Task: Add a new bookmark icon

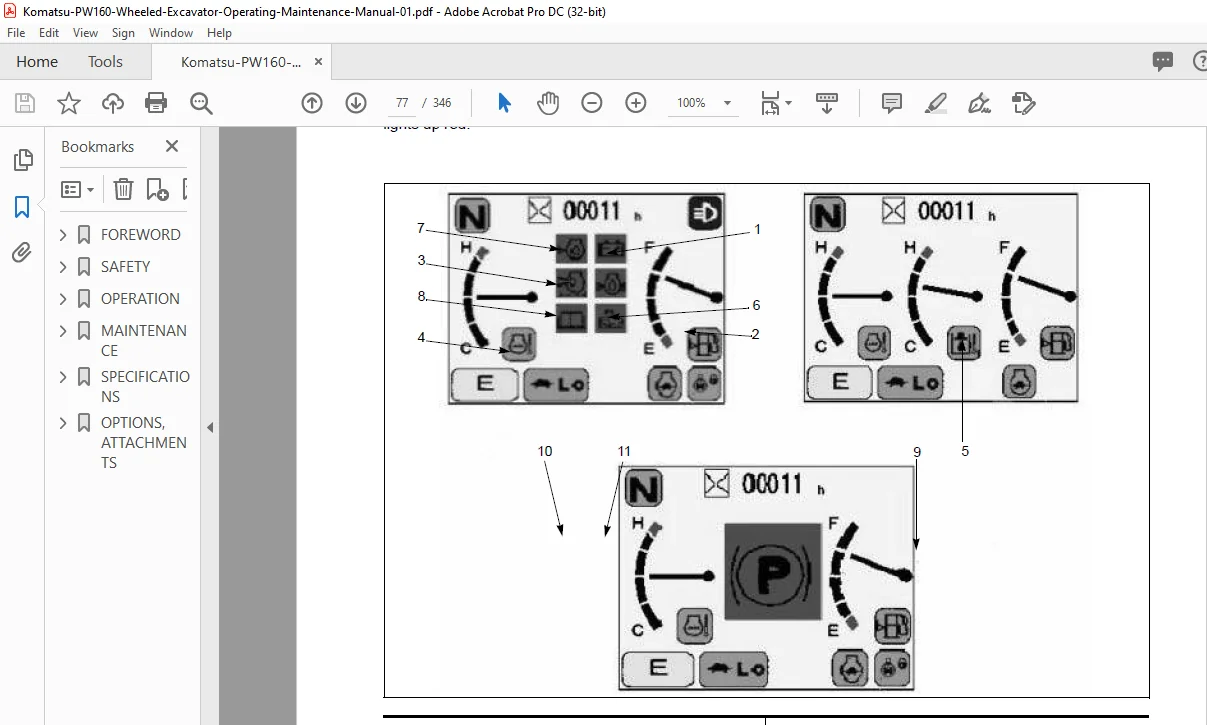Action: [157, 189]
